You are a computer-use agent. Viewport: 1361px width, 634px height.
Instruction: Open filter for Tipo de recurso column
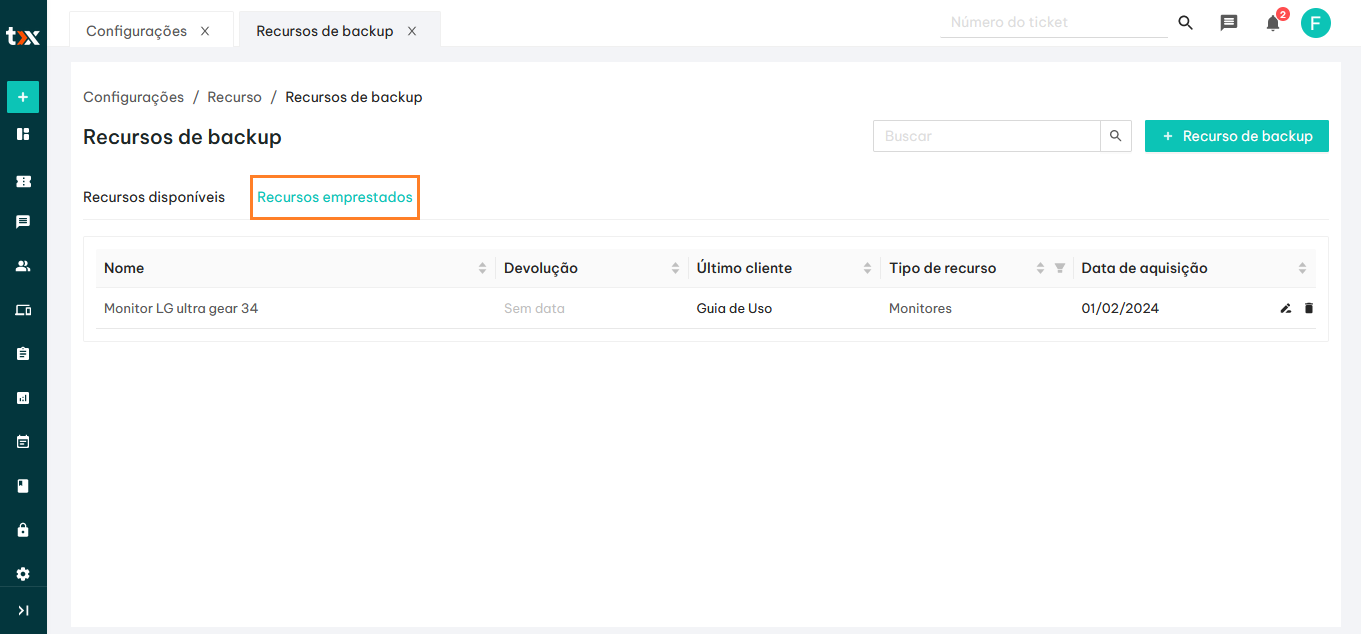click(1060, 268)
